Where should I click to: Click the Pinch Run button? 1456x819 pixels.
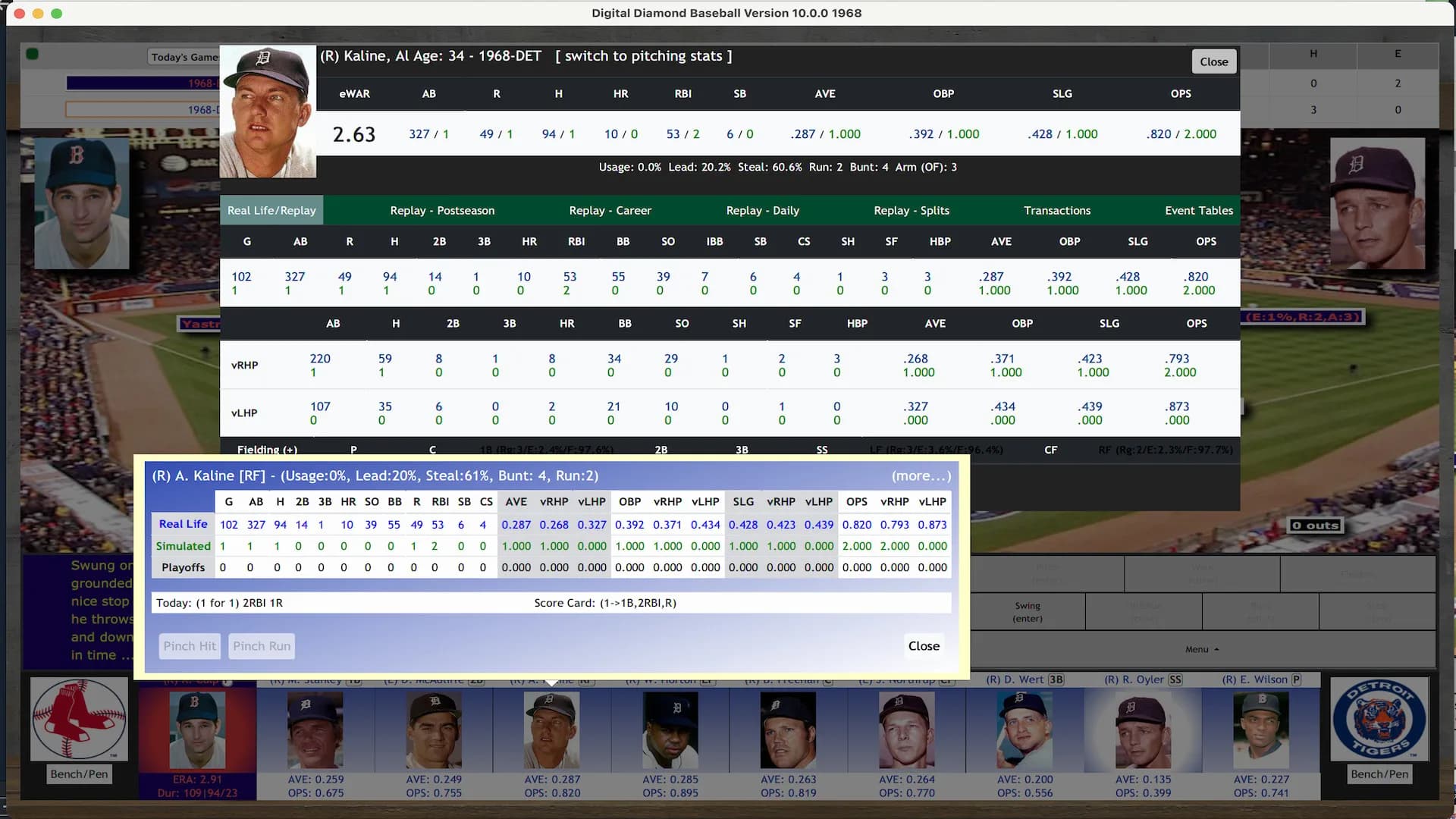tap(262, 646)
